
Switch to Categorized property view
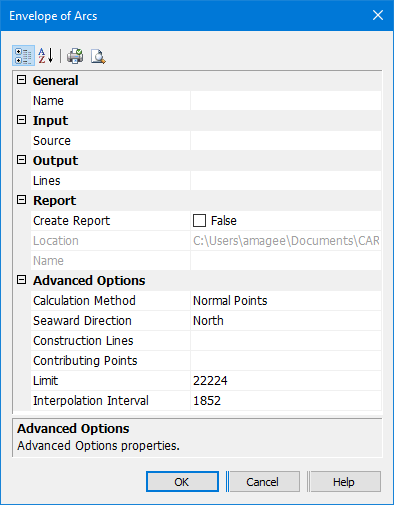(23, 56)
